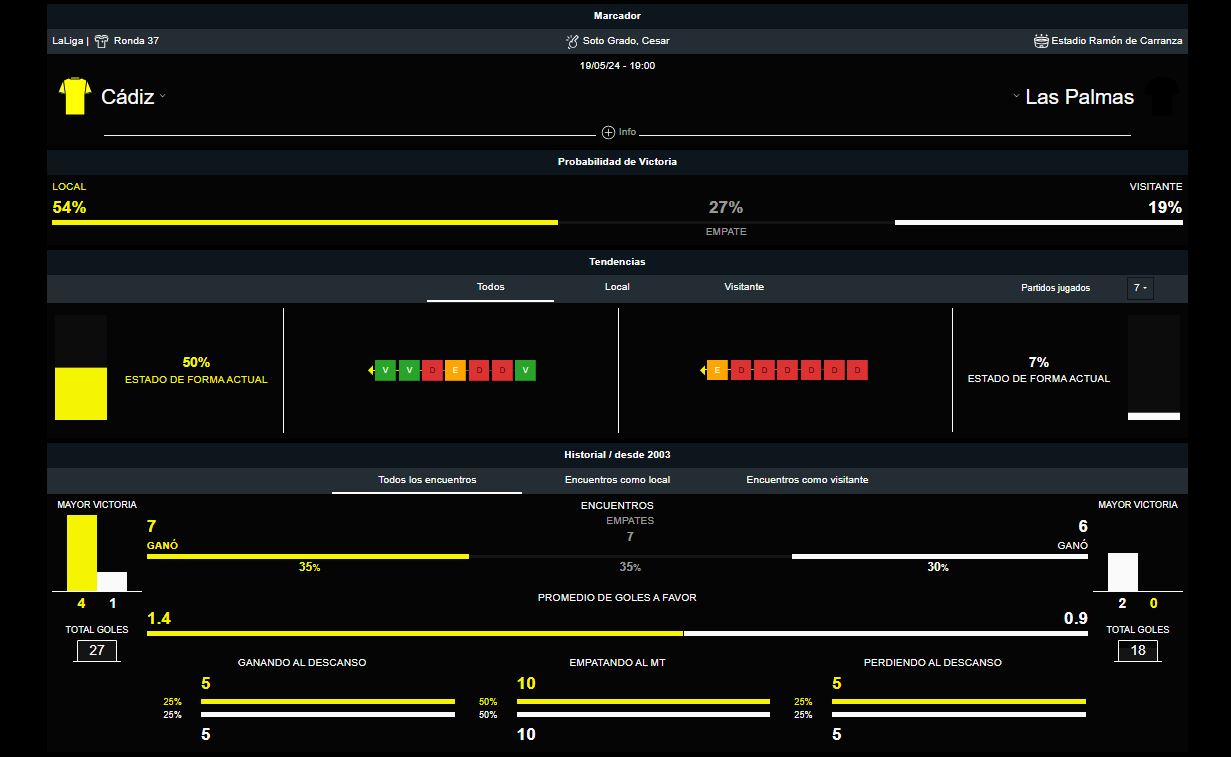Click Cádiz's orange E draw form square
Image resolution: width=1231 pixels, height=757 pixels.
[x=455, y=371]
